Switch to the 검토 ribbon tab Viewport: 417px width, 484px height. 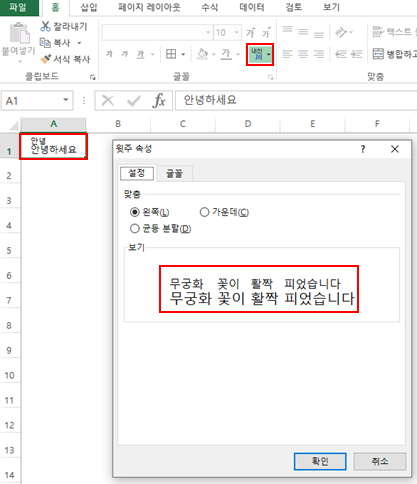(x=294, y=7)
